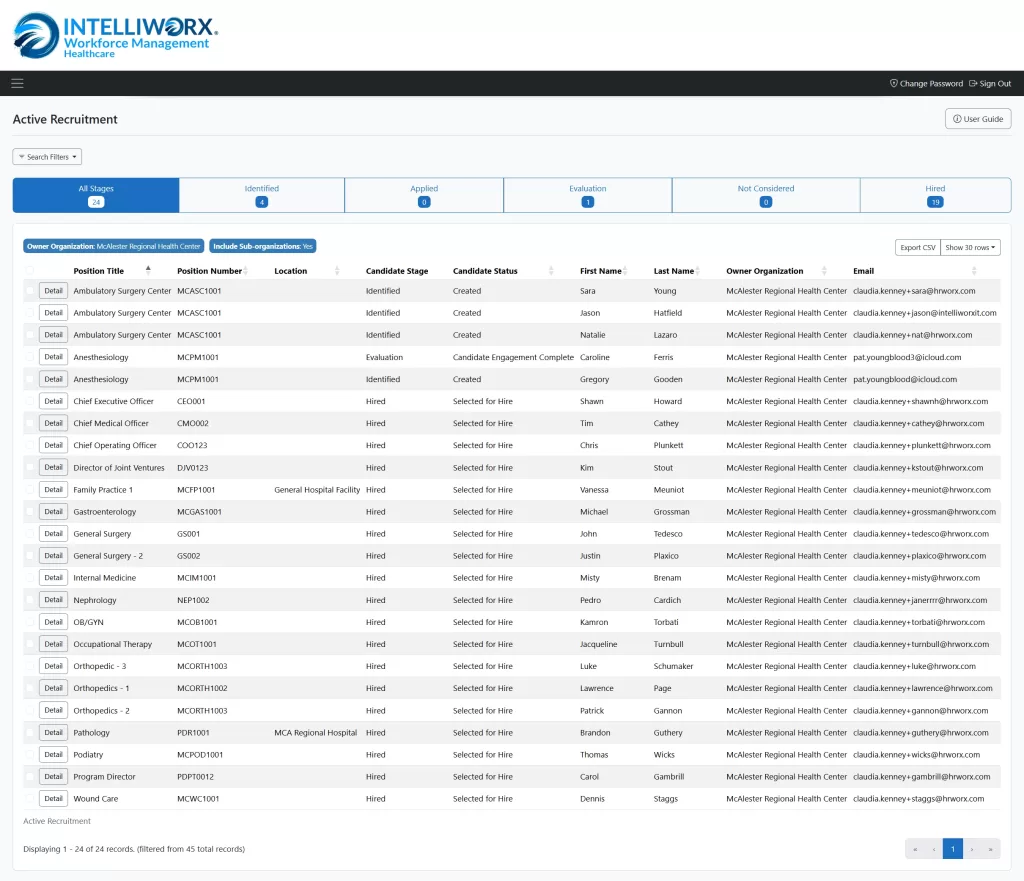The width and height of the screenshot is (1024, 881).
Task: Expand the Search Filters dropdown
Action: [x=47, y=156]
